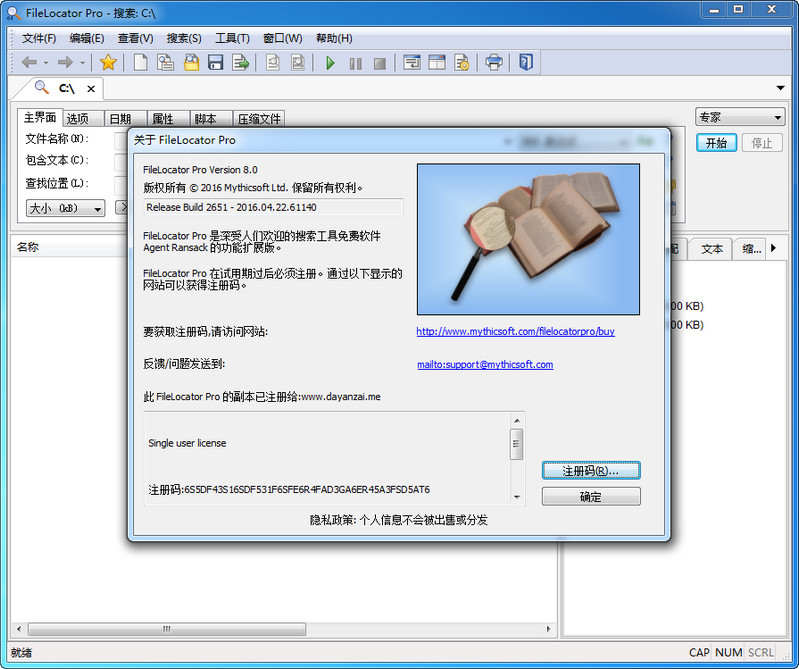Open the mythicsoft.com filelocatorpro buy link
The image size is (799, 669).
[x=515, y=331]
